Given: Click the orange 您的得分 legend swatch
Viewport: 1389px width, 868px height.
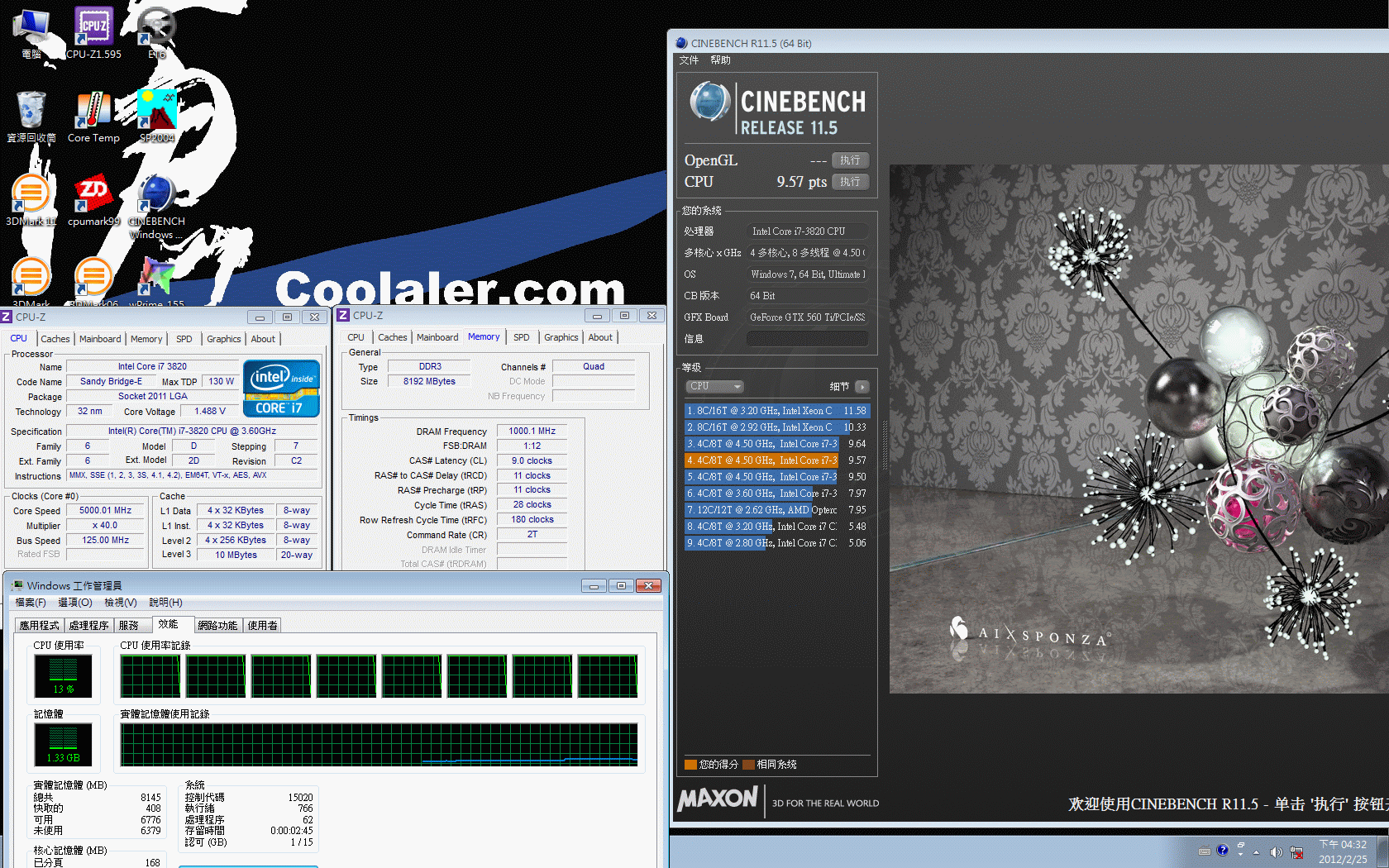Looking at the screenshot, I should point(690,765).
